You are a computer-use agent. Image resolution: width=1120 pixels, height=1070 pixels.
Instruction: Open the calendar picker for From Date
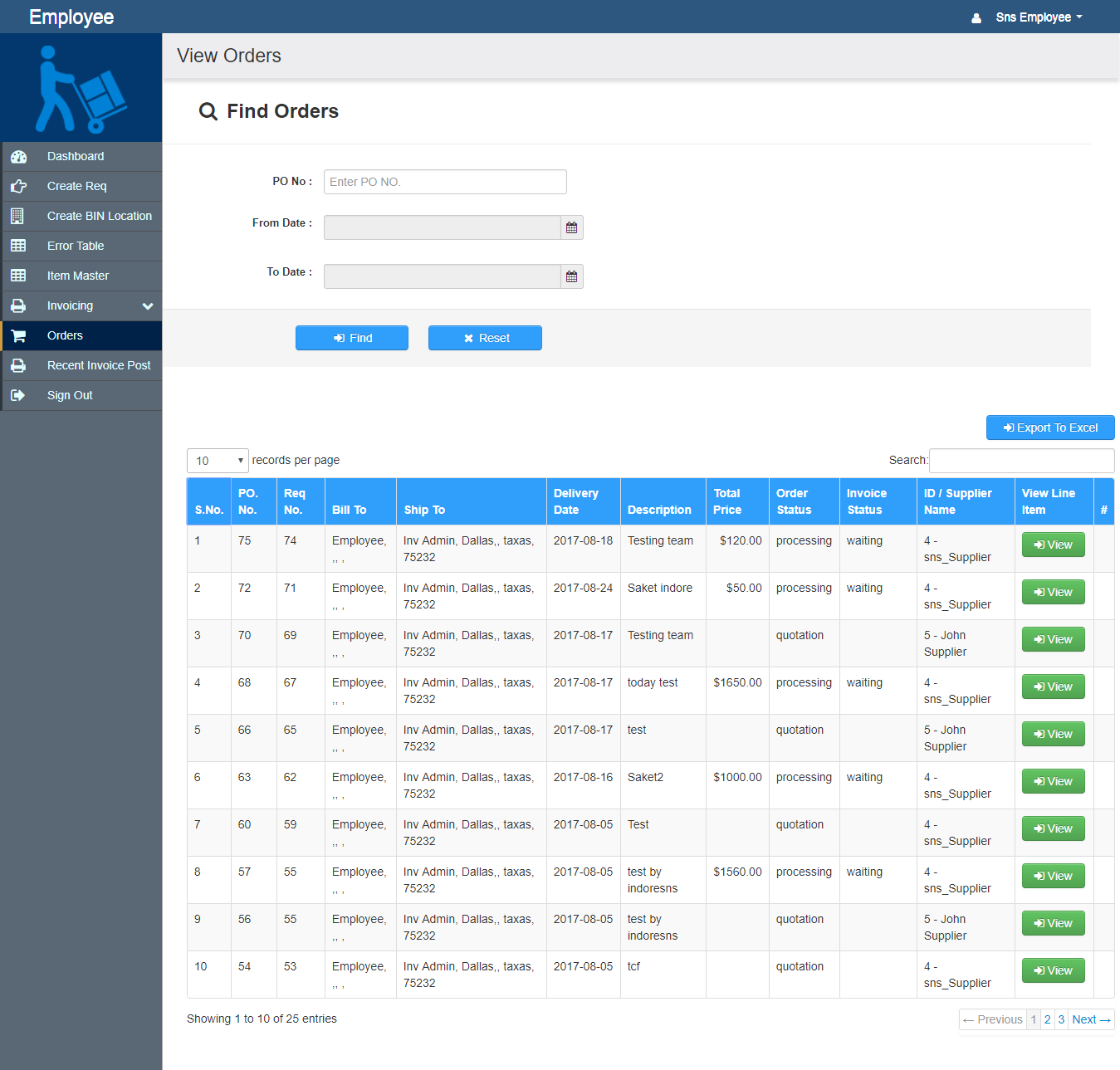pyautogui.click(x=571, y=227)
